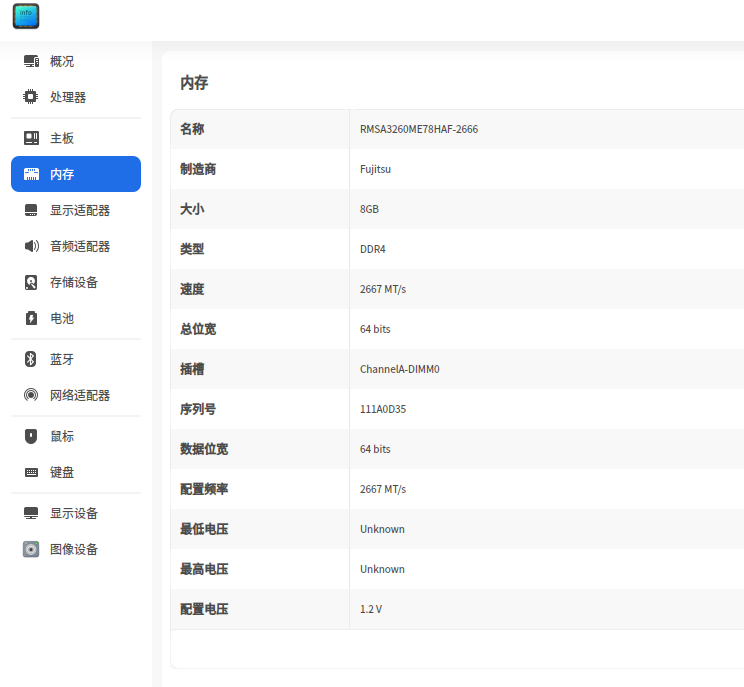Select the 图像设备 sidebar entry

pos(76,549)
